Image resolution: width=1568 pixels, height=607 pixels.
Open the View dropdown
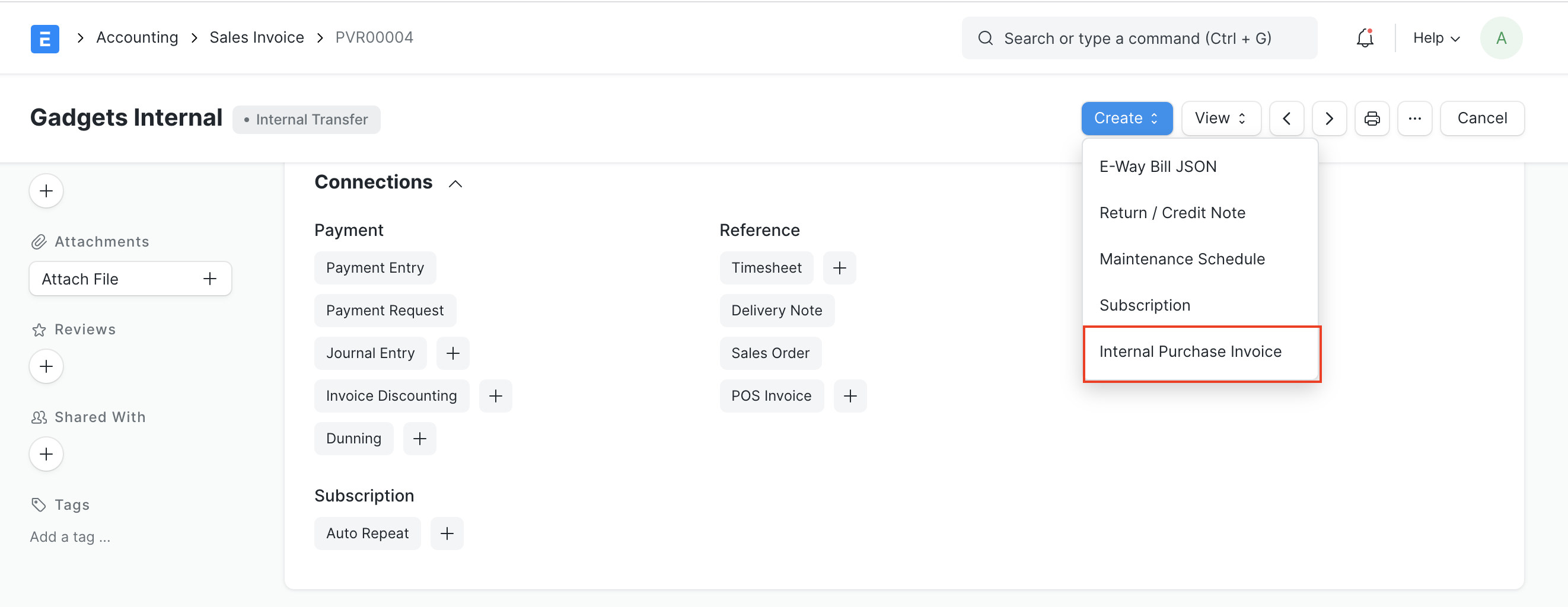(1220, 118)
